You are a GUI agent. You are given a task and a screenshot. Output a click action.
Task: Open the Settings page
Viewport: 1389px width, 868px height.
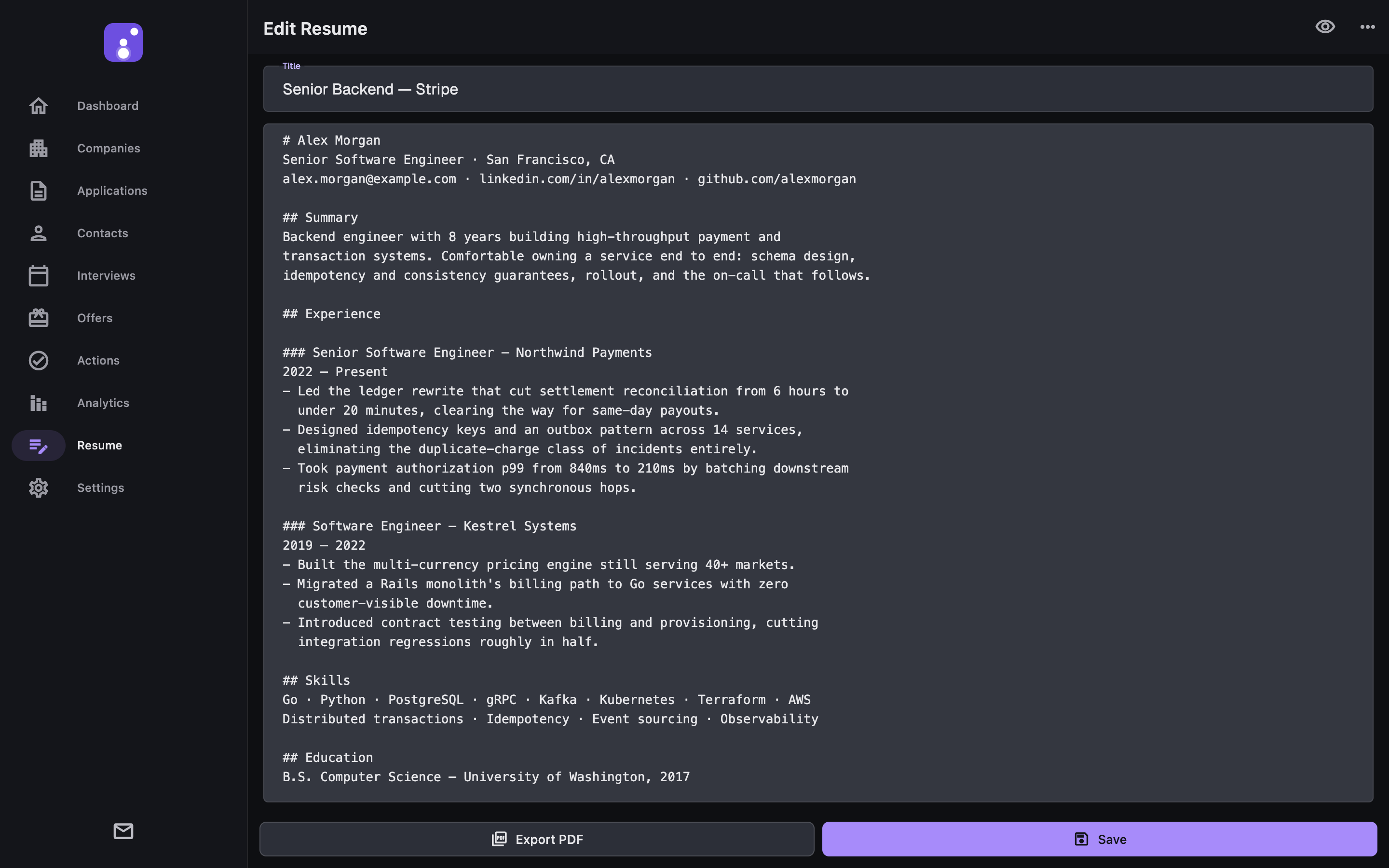click(x=100, y=488)
